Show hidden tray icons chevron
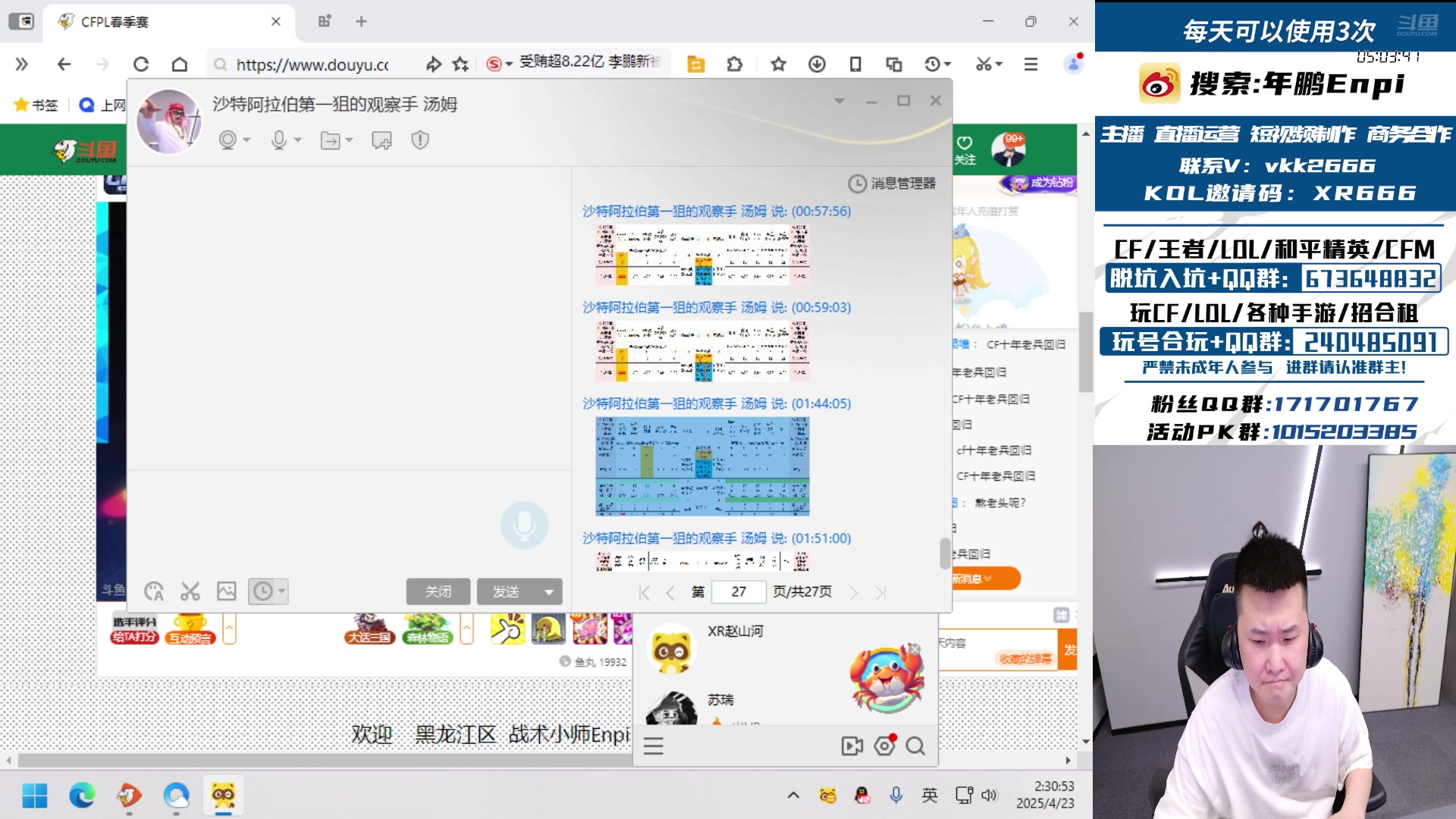 point(793,795)
